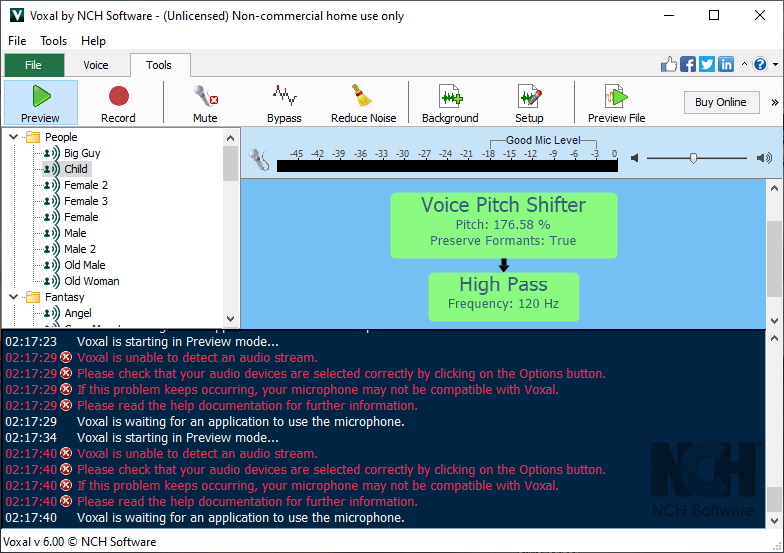The image size is (784, 553).
Task: Select the Big Guy voice
Action: pyautogui.click(x=82, y=153)
